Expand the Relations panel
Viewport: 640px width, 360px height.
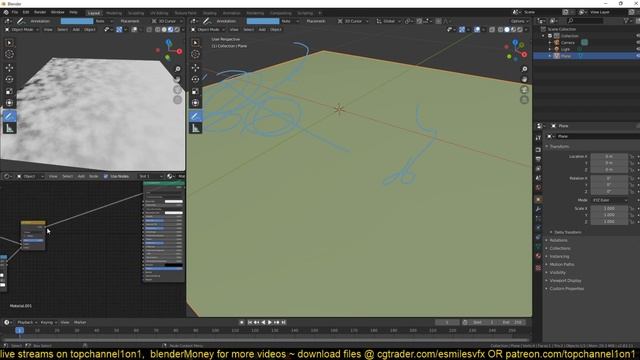(558, 240)
